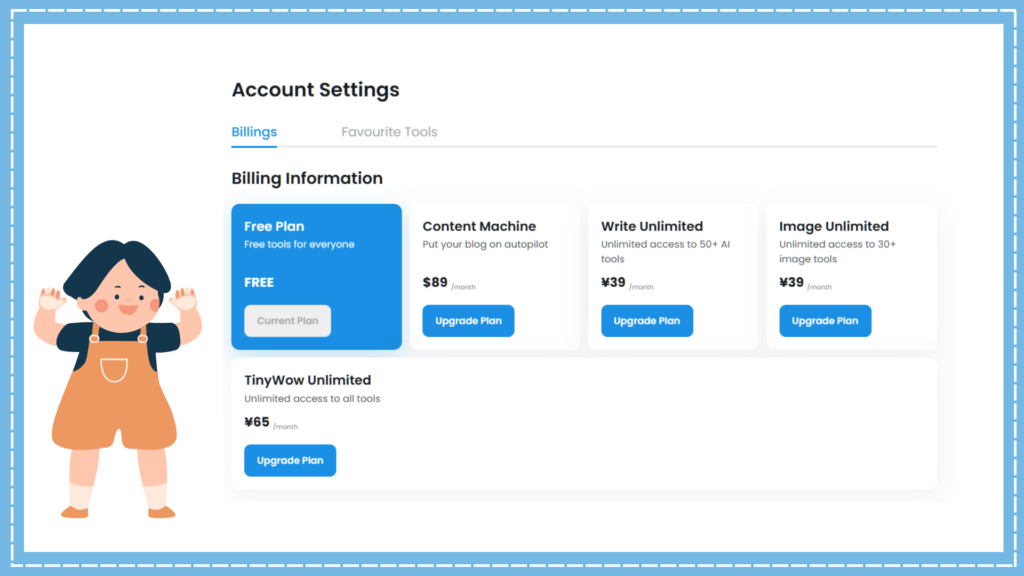Switch to the Billings tab
Image resolution: width=1024 pixels, height=576 pixels.
coord(254,132)
